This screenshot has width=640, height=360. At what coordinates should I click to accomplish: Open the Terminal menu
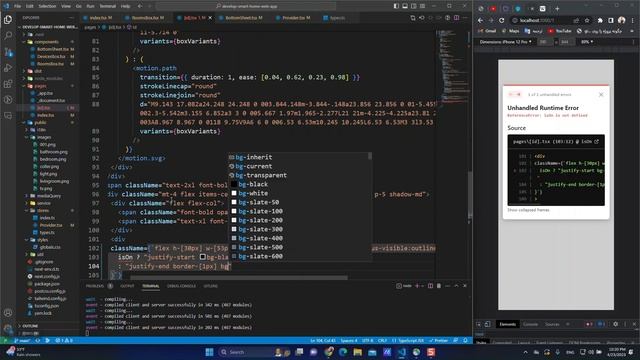pos(107,6)
